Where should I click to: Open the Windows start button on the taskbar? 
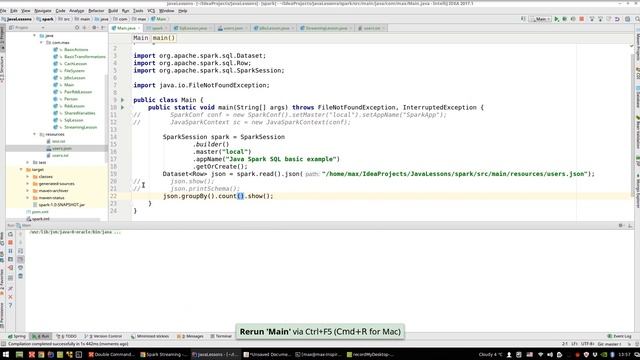6,355
